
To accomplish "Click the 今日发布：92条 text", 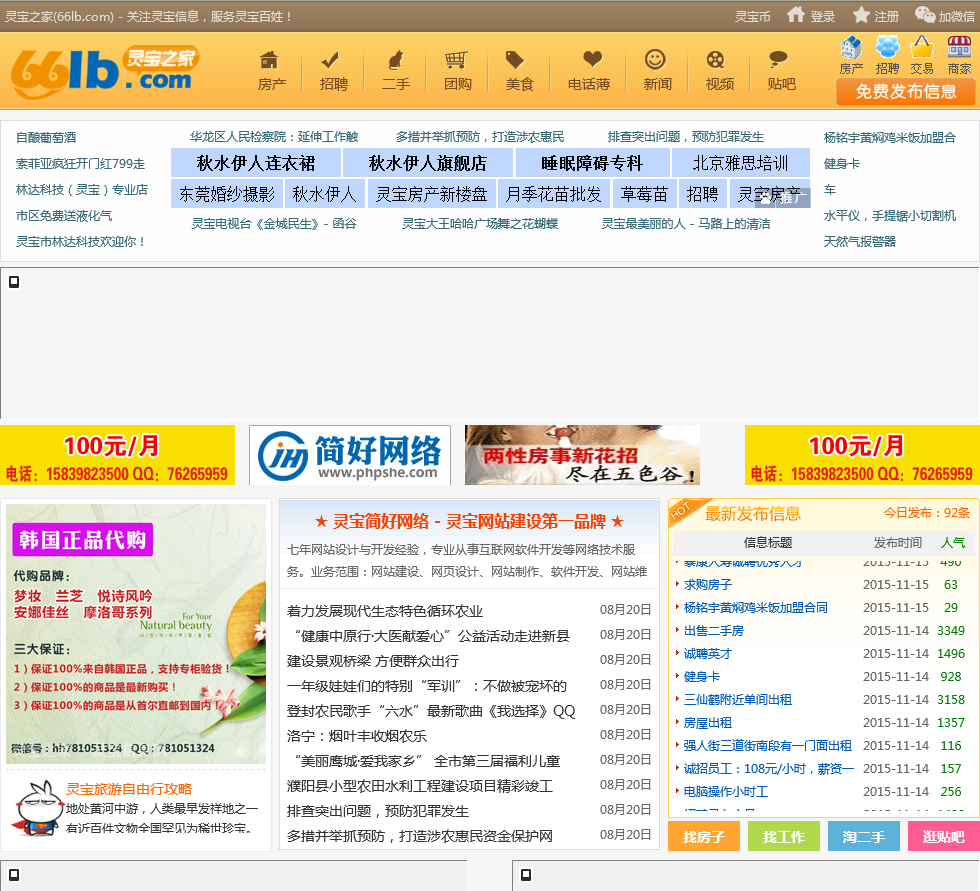I will click(x=926, y=513).
